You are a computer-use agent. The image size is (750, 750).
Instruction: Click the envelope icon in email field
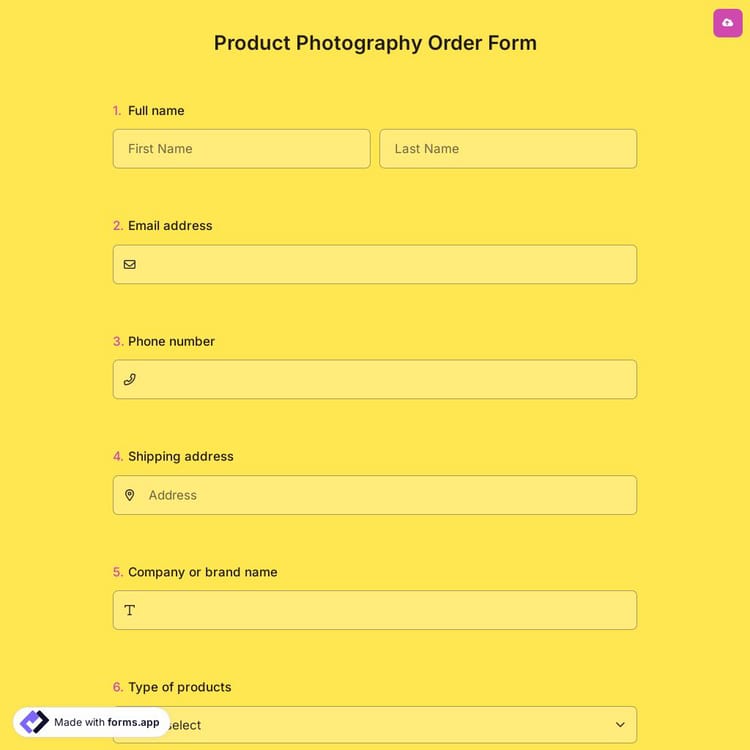pyautogui.click(x=130, y=265)
